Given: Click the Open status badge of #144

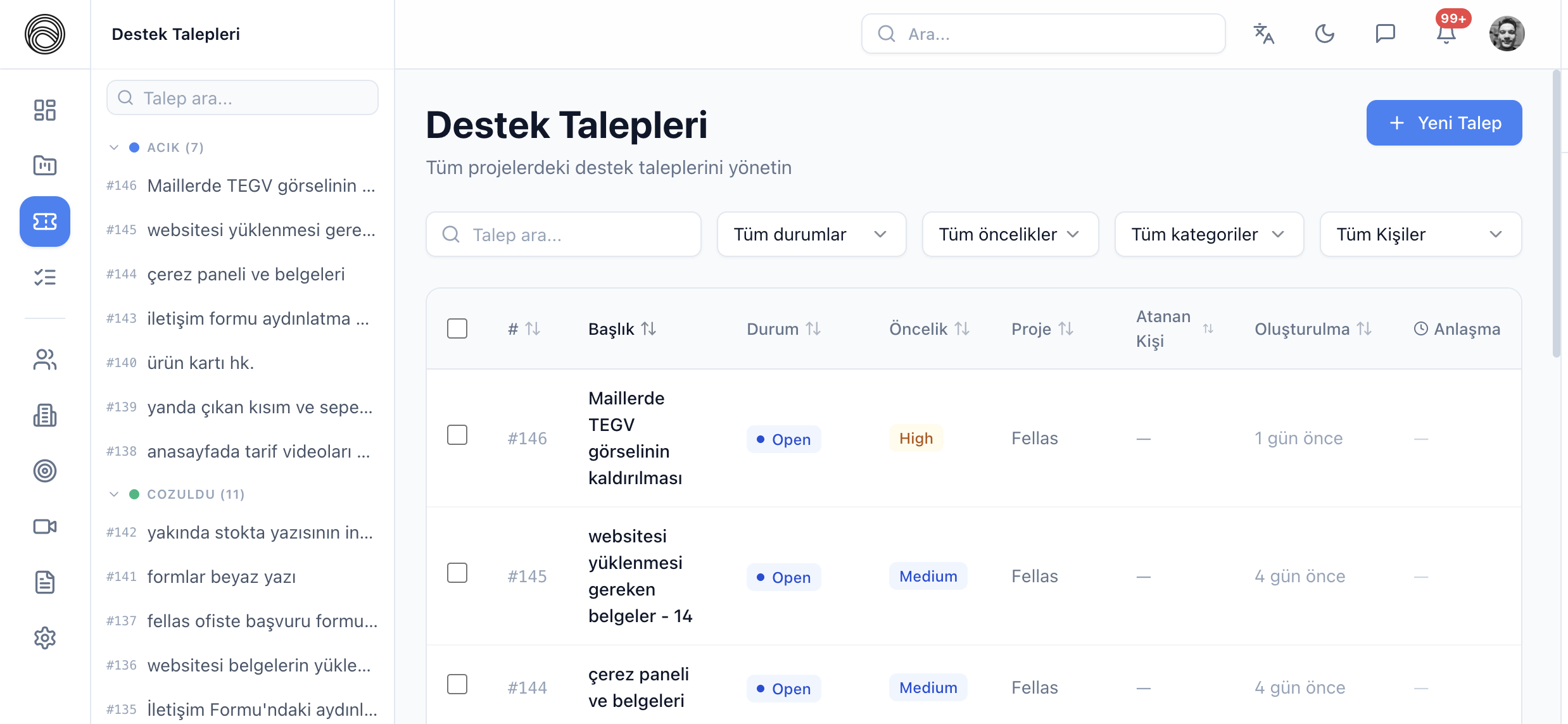Looking at the screenshot, I should (x=784, y=689).
